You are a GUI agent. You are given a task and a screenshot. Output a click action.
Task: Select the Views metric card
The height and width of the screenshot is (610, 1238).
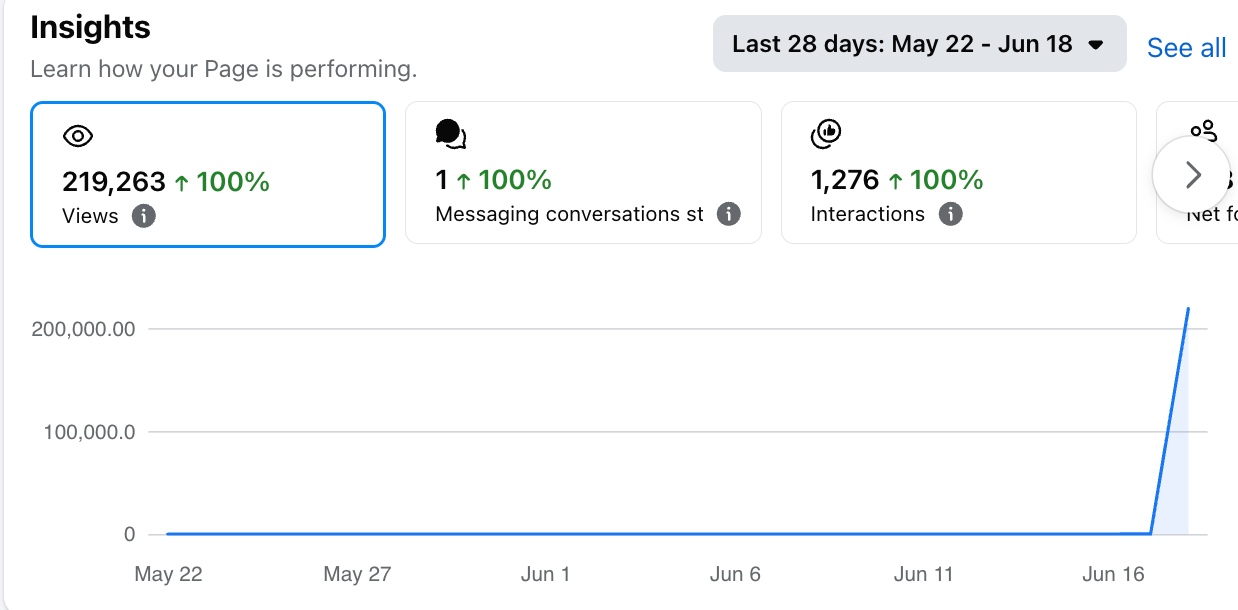[208, 174]
